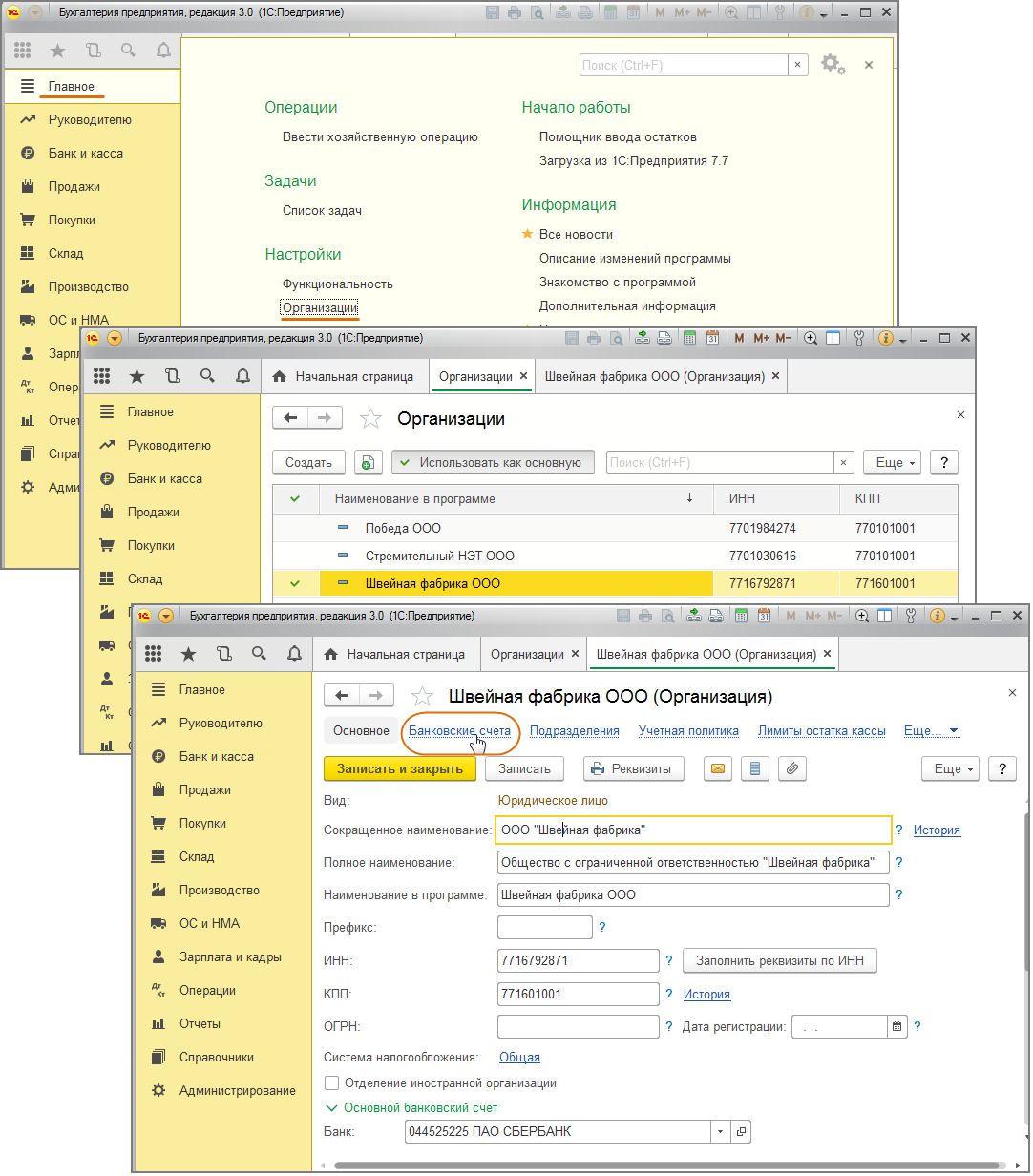Click Общая taxation system link
1033x1176 pixels.
pyautogui.click(x=519, y=1057)
